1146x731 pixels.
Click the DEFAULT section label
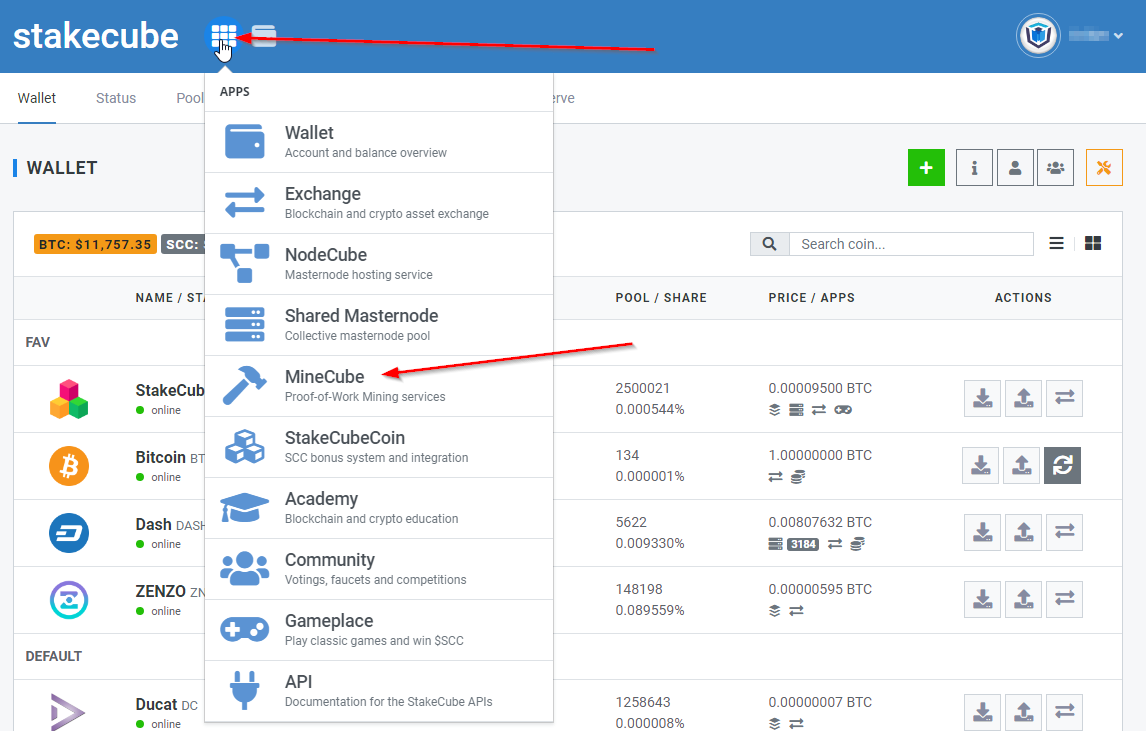(53, 656)
